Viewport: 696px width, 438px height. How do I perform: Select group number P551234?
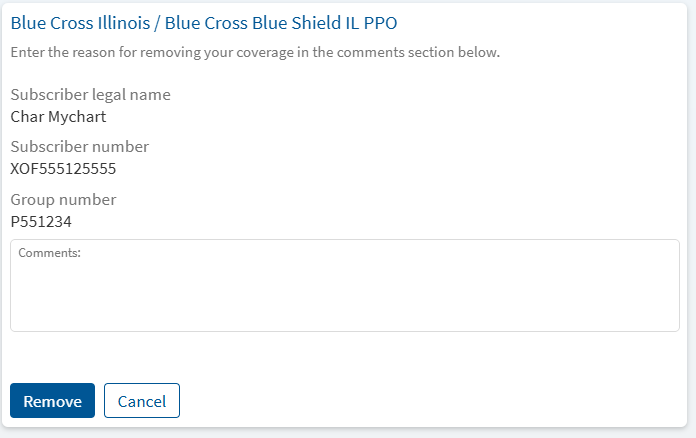click(41, 221)
